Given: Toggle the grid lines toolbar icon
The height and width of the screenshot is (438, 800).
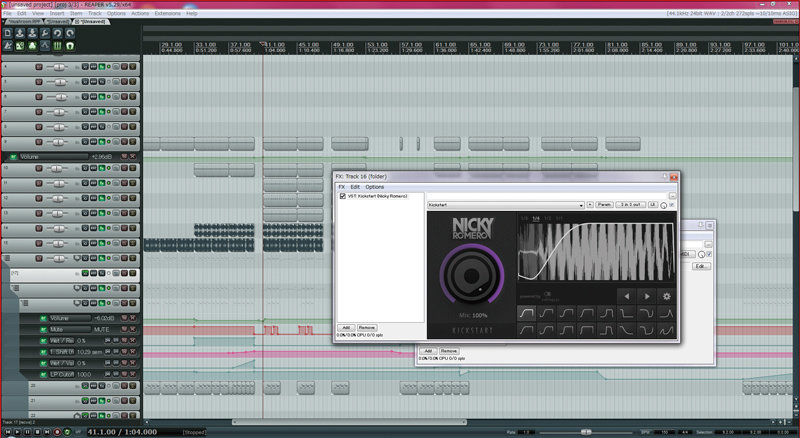Looking at the screenshot, I should [57, 46].
